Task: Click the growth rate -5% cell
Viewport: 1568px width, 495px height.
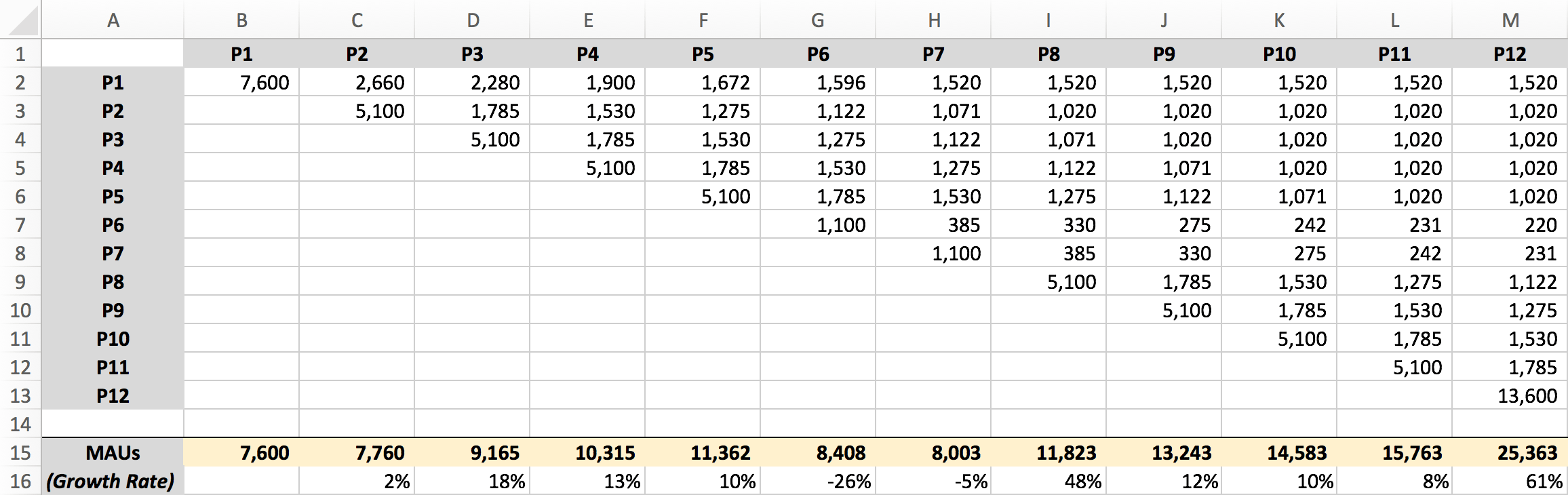Action: coord(933,481)
